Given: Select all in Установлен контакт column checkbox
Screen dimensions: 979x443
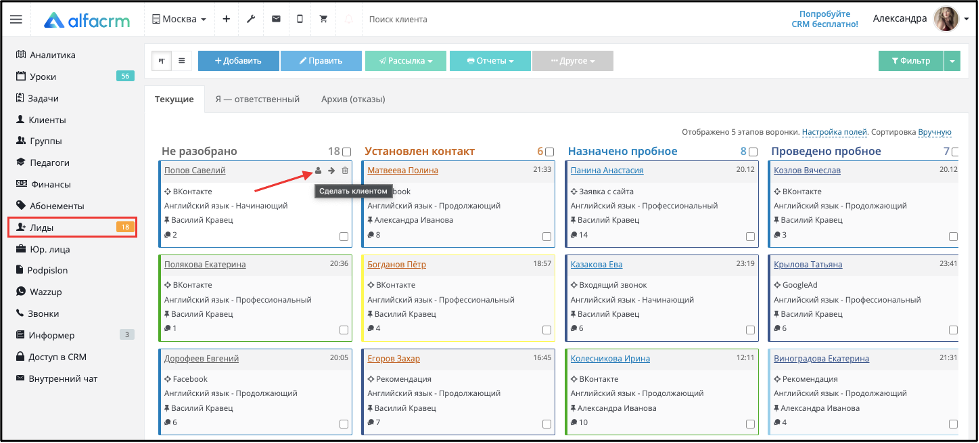Looking at the screenshot, I should coord(549,152).
